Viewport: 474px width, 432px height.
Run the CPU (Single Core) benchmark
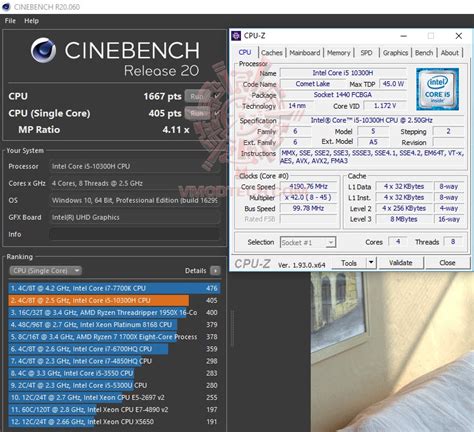pyautogui.click(x=197, y=113)
